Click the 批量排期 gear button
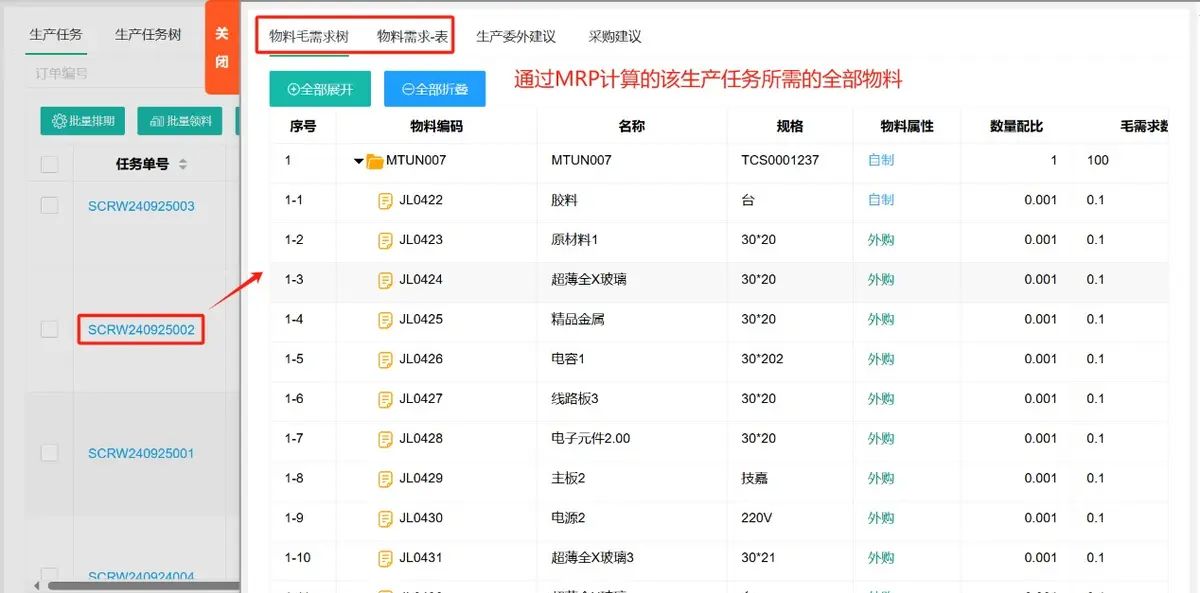 (83, 121)
